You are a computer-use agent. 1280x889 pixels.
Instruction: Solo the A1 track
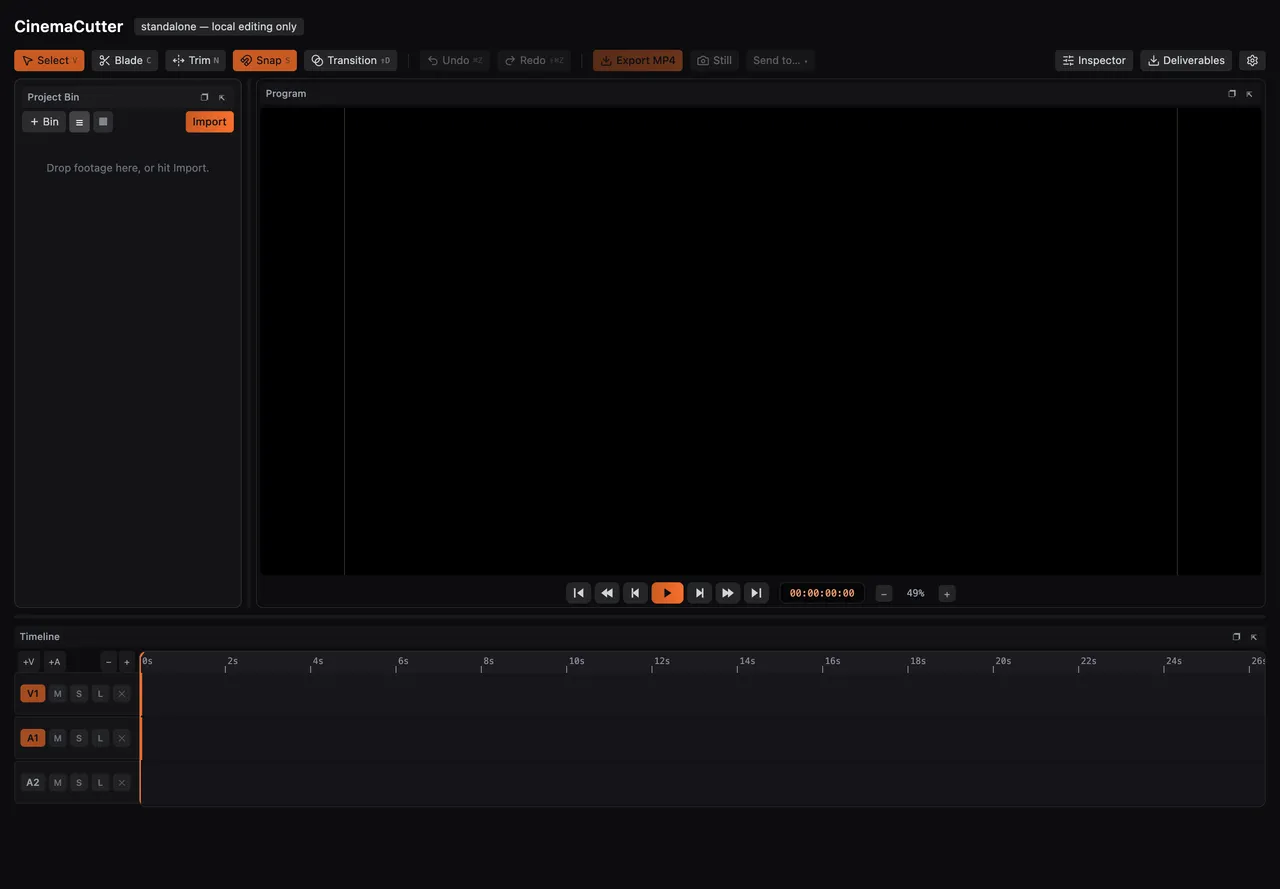(x=79, y=739)
